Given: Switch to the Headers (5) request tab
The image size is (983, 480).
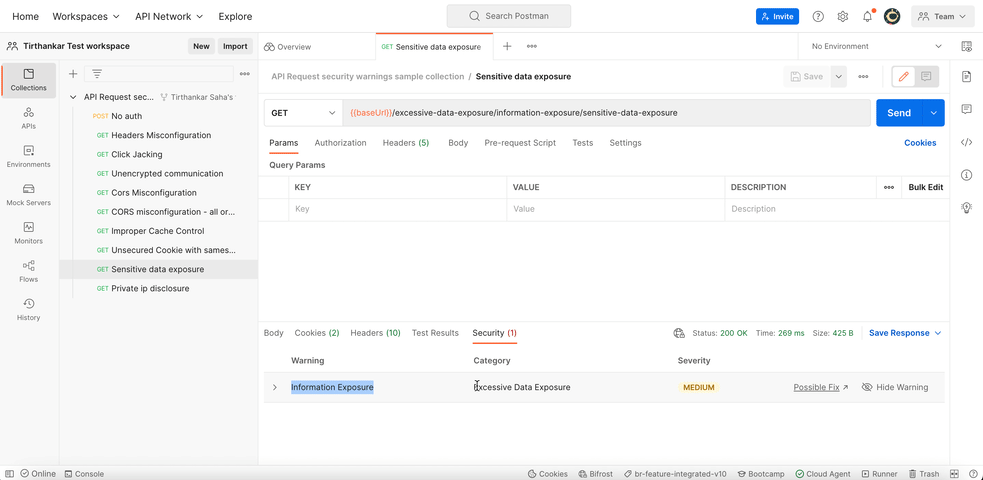Looking at the screenshot, I should pyautogui.click(x=406, y=143).
